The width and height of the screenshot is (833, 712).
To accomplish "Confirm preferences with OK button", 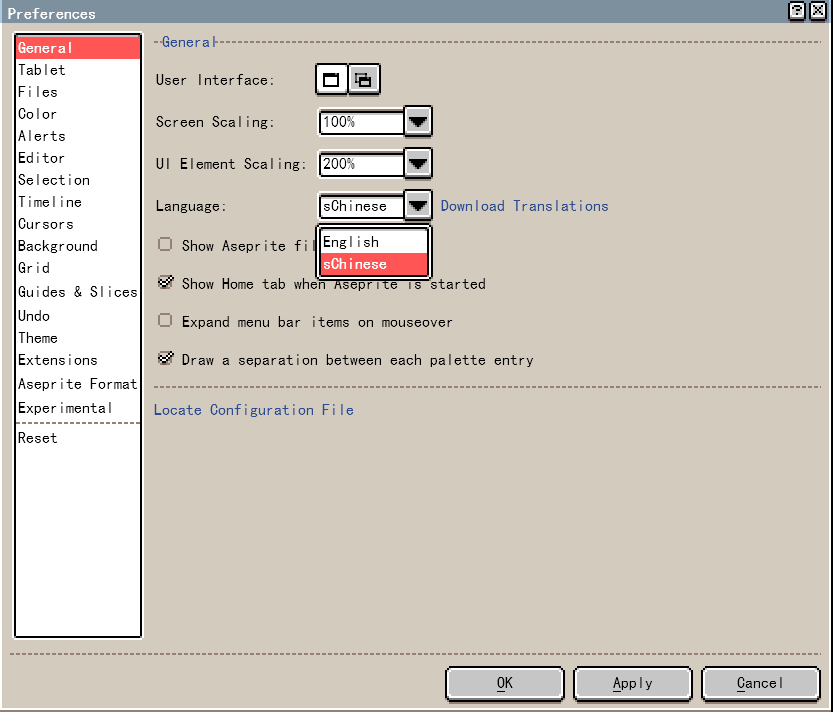I will [505, 683].
